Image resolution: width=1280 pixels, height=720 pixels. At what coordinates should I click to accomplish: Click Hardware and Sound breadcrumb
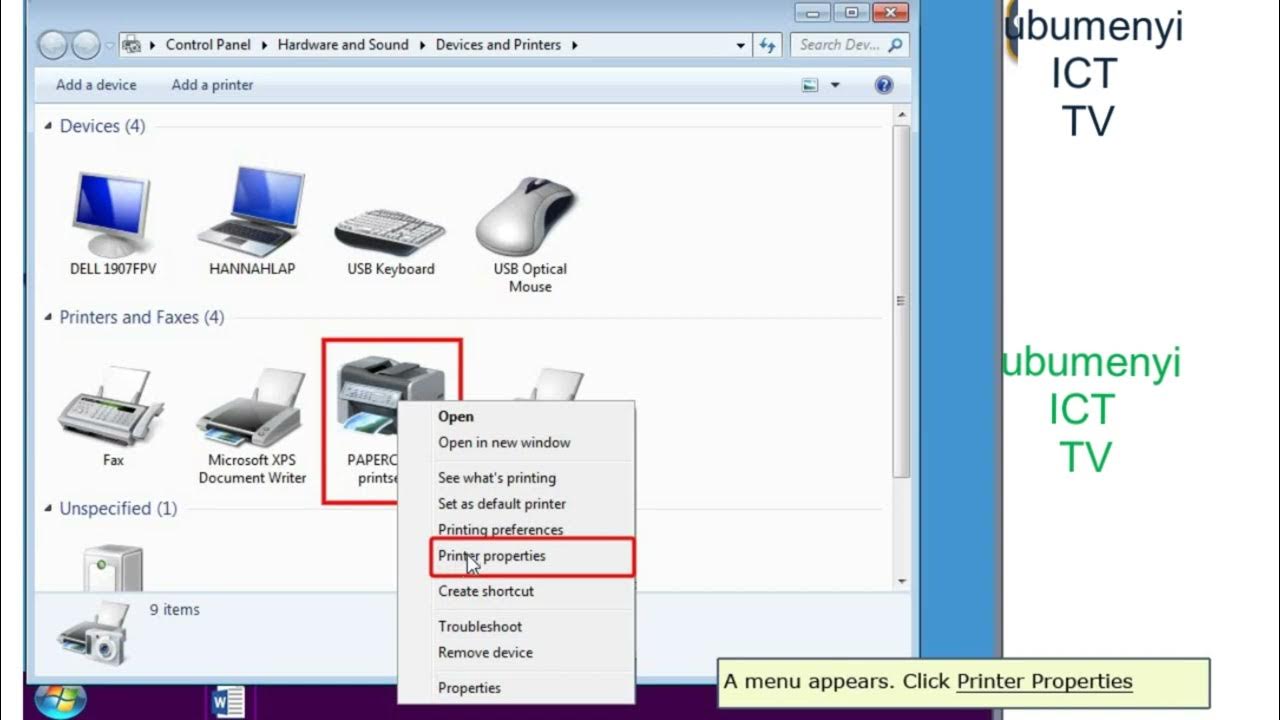(x=343, y=45)
